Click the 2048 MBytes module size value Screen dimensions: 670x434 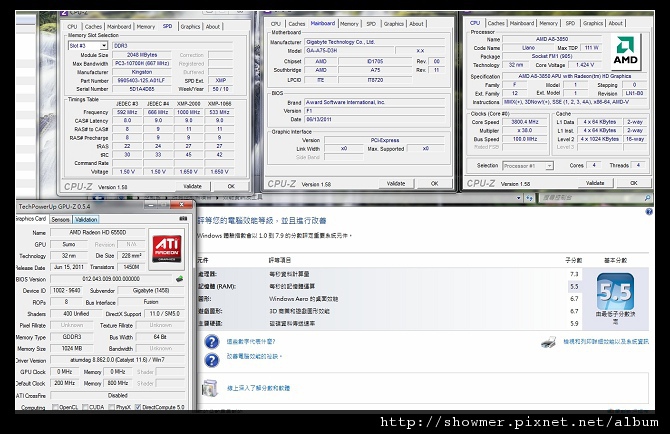coord(141,55)
